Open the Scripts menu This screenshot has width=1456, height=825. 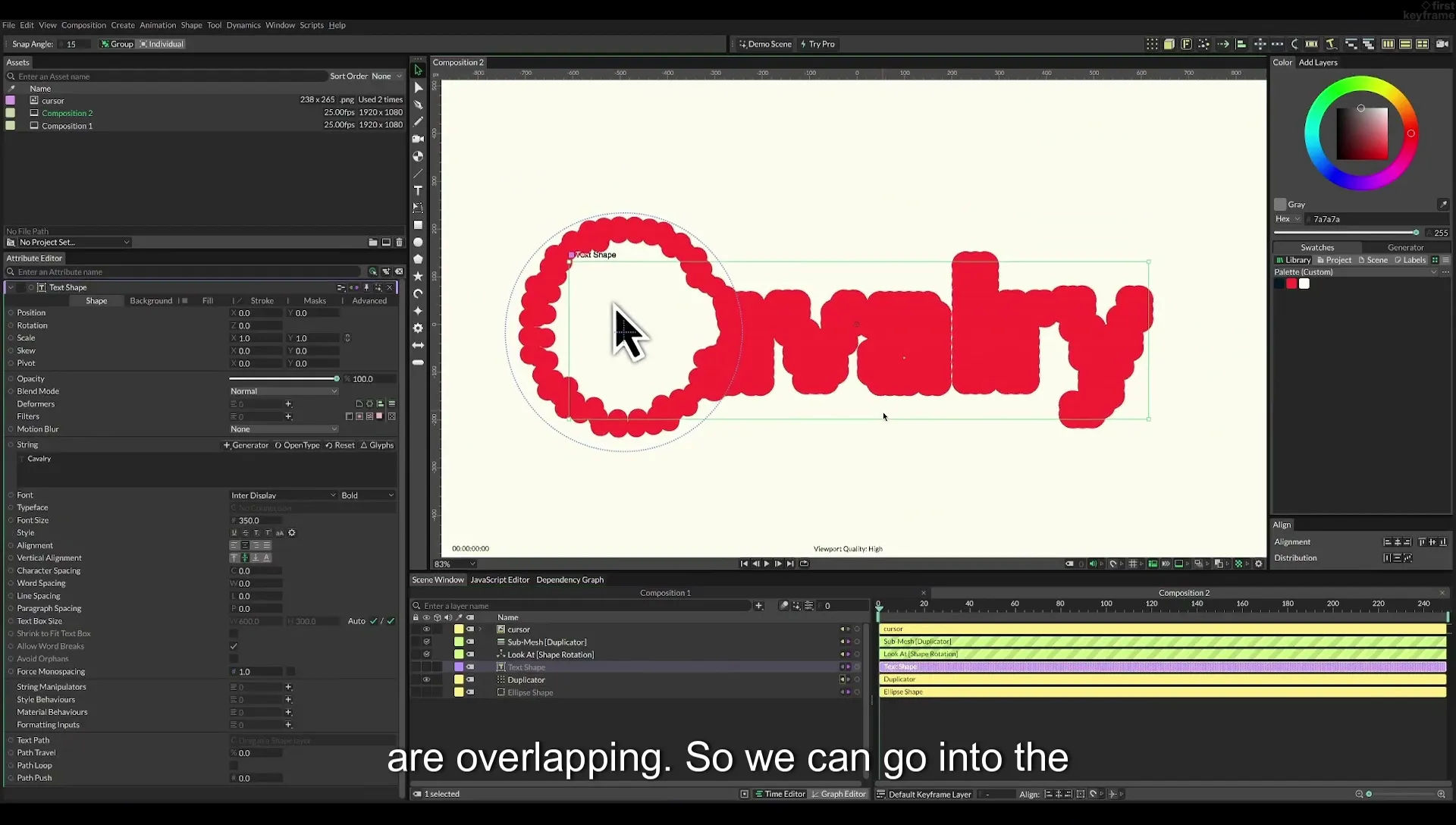(311, 25)
